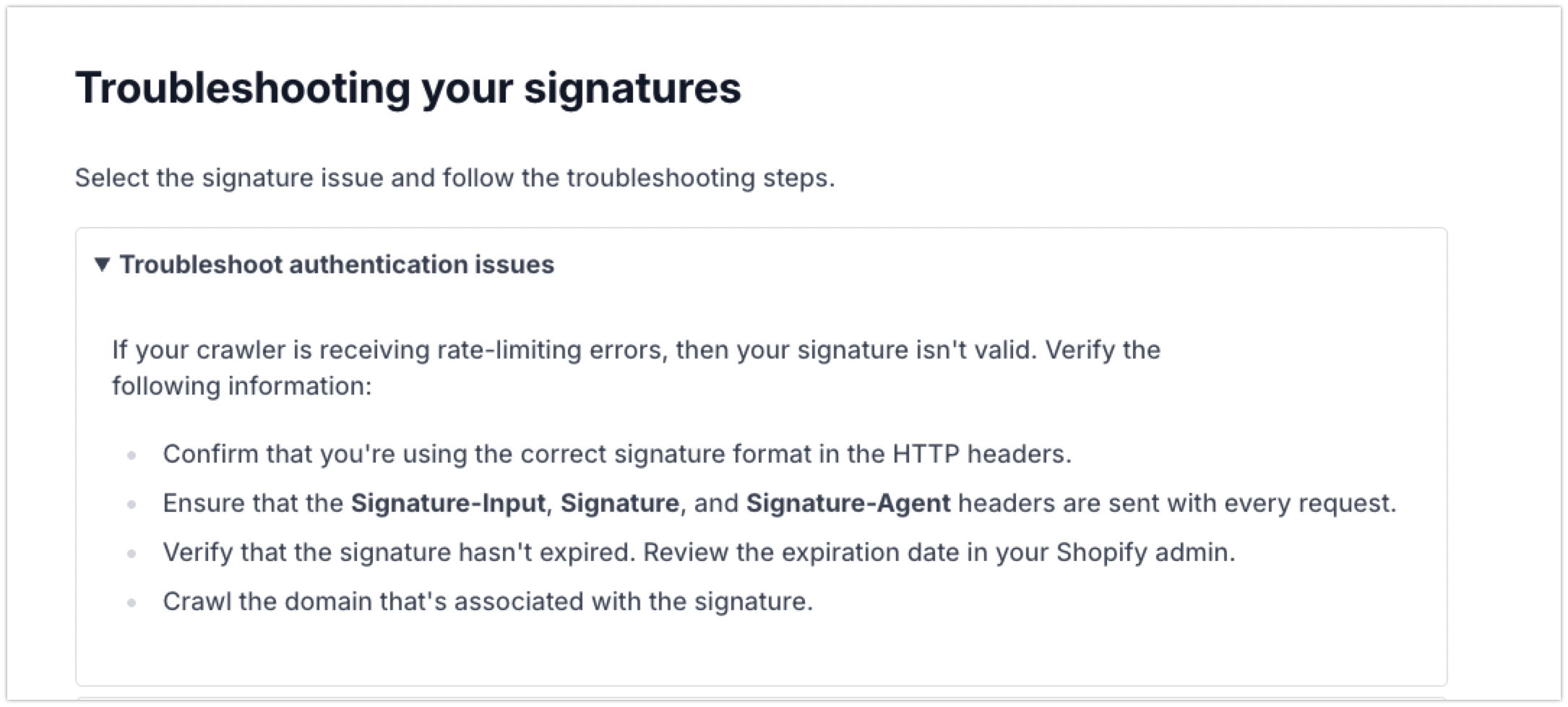The image size is (1568, 707).
Task: Click the bold "Signature" term between commas
Action: click(x=619, y=503)
